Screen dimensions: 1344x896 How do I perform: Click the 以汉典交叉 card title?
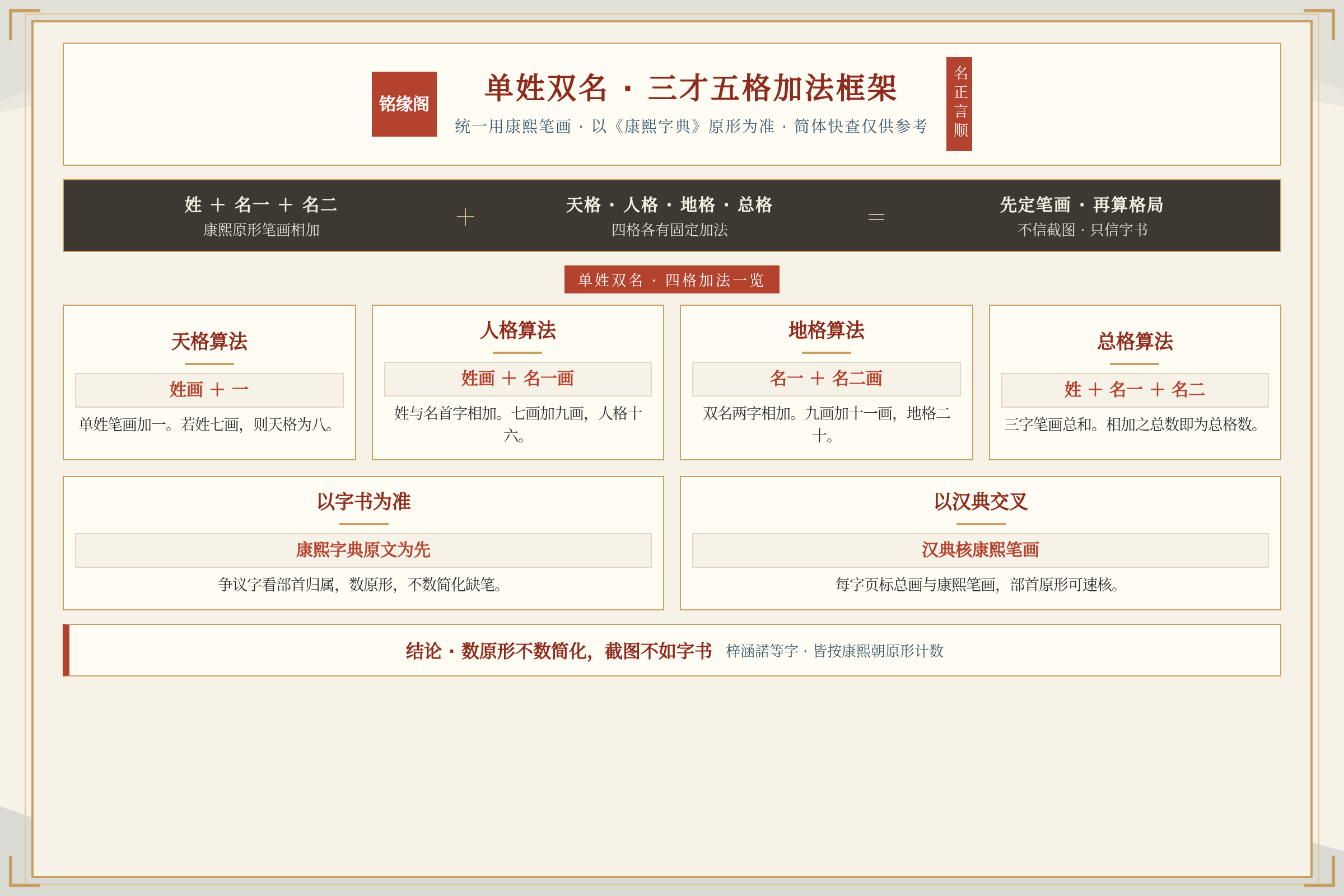[x=981, y=501]
